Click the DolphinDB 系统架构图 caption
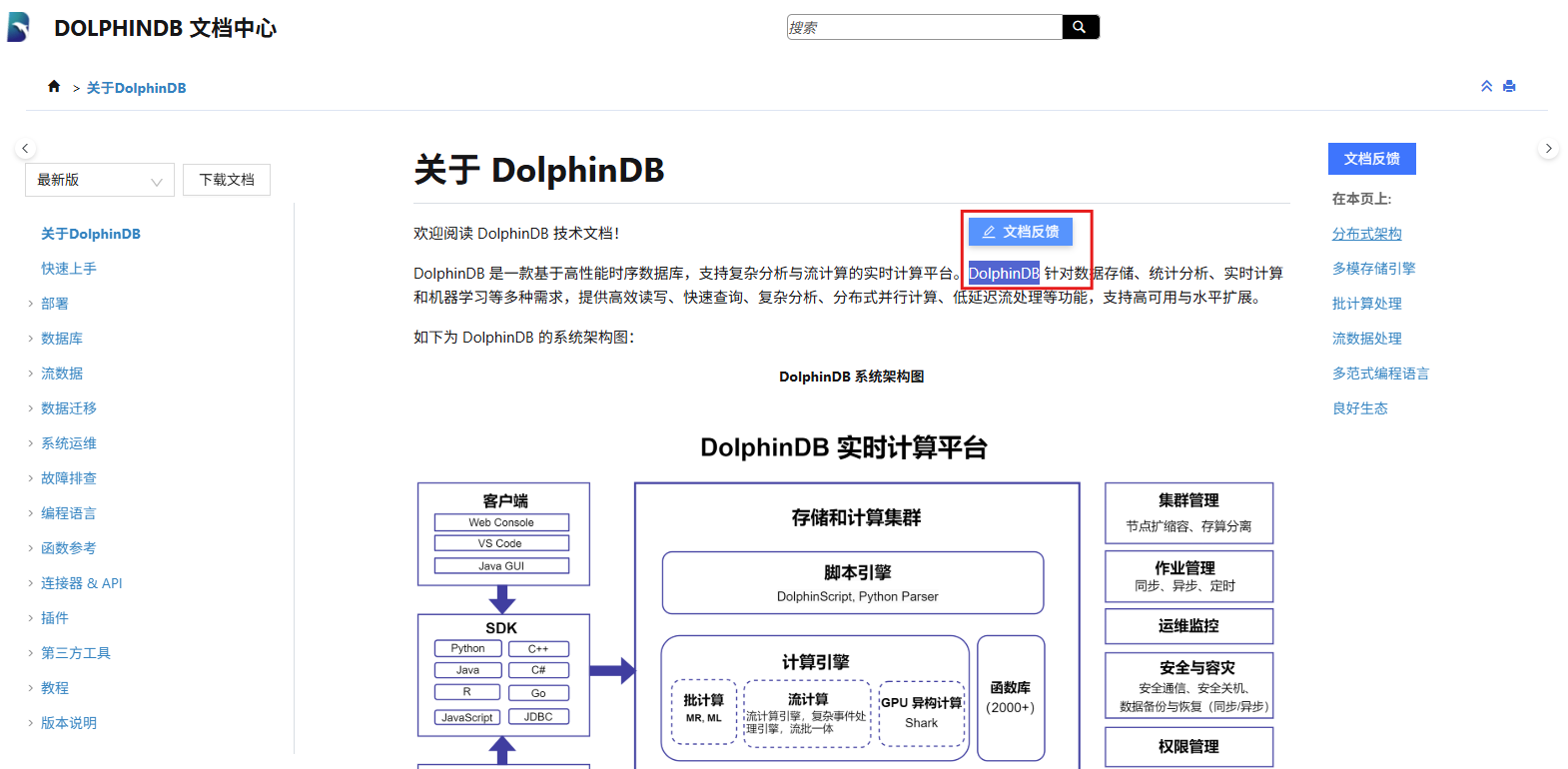The height and width of the screenshot is (769, 1568). tap(852, 377)
